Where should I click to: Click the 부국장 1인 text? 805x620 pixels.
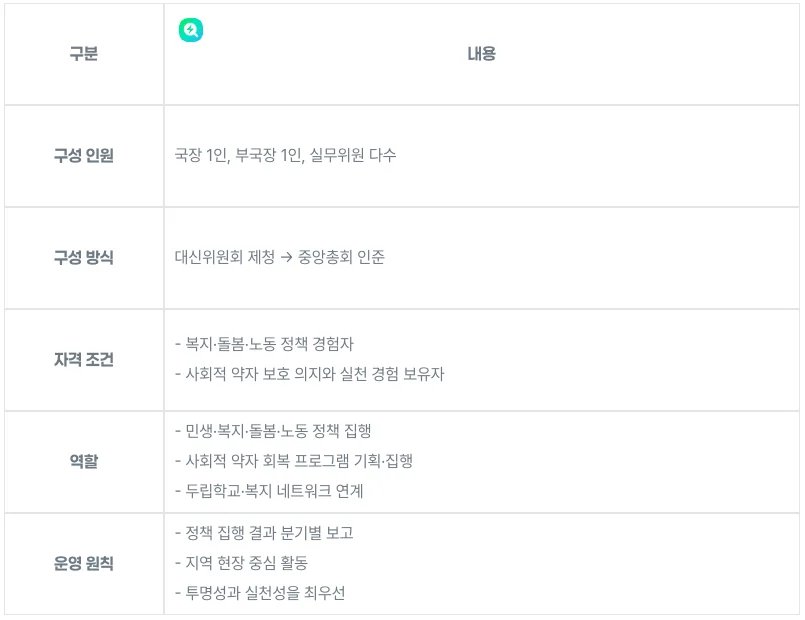tap(268, 156)
